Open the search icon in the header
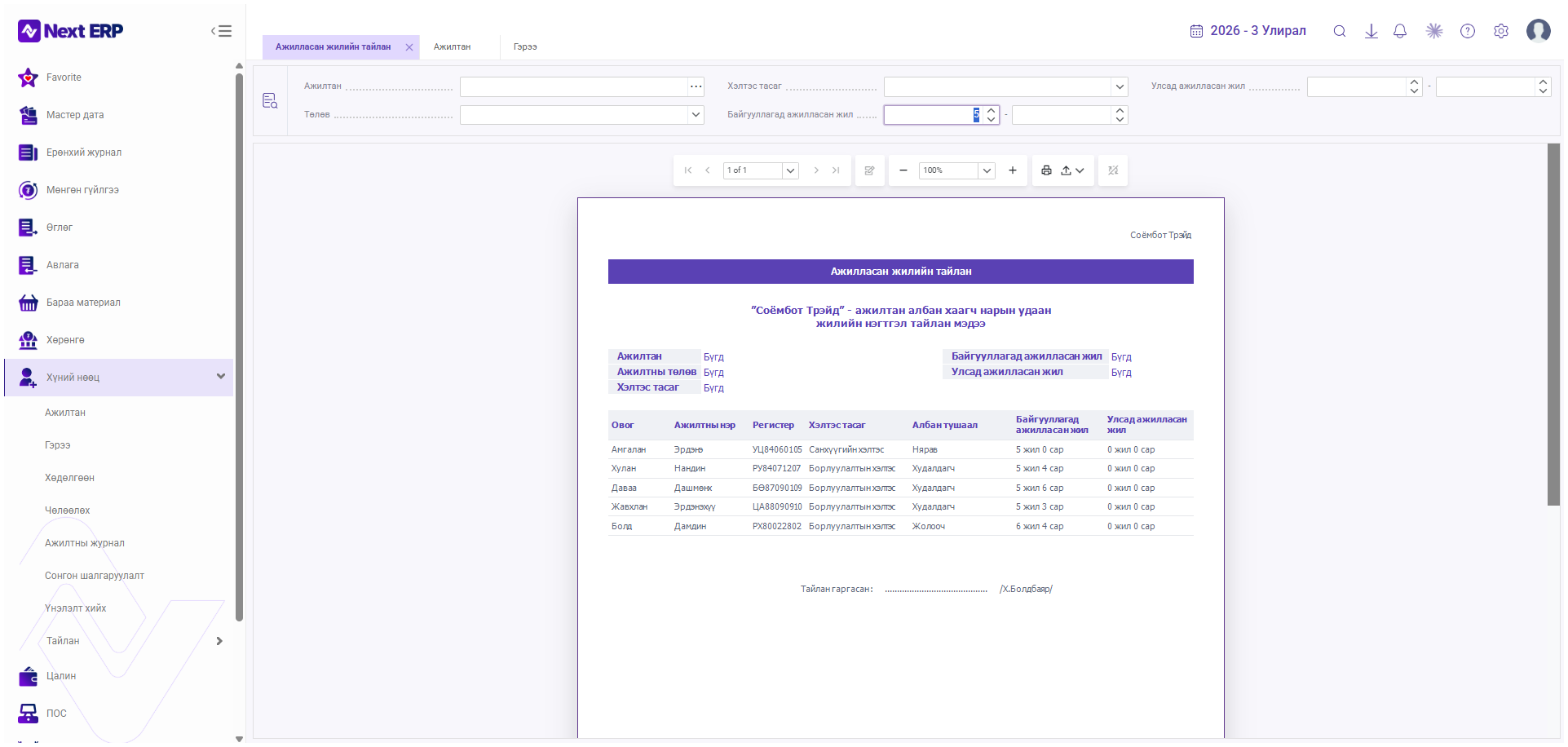 point(1339,31)
